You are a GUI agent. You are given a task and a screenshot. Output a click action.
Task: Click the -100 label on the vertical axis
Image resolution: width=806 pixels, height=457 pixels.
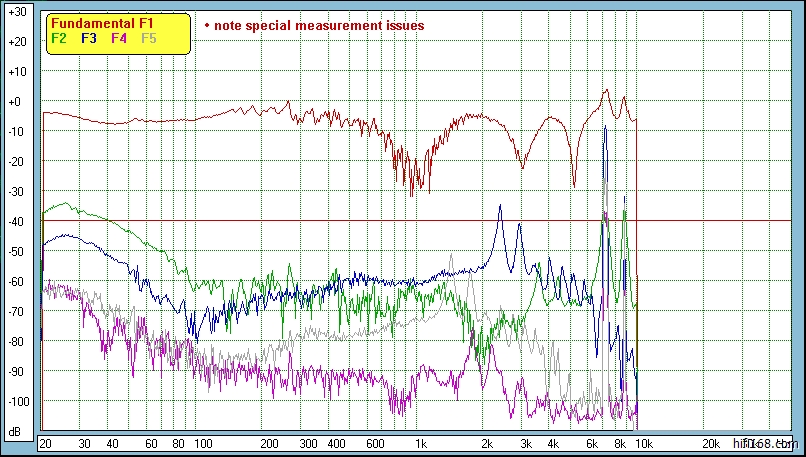[15, 401]
